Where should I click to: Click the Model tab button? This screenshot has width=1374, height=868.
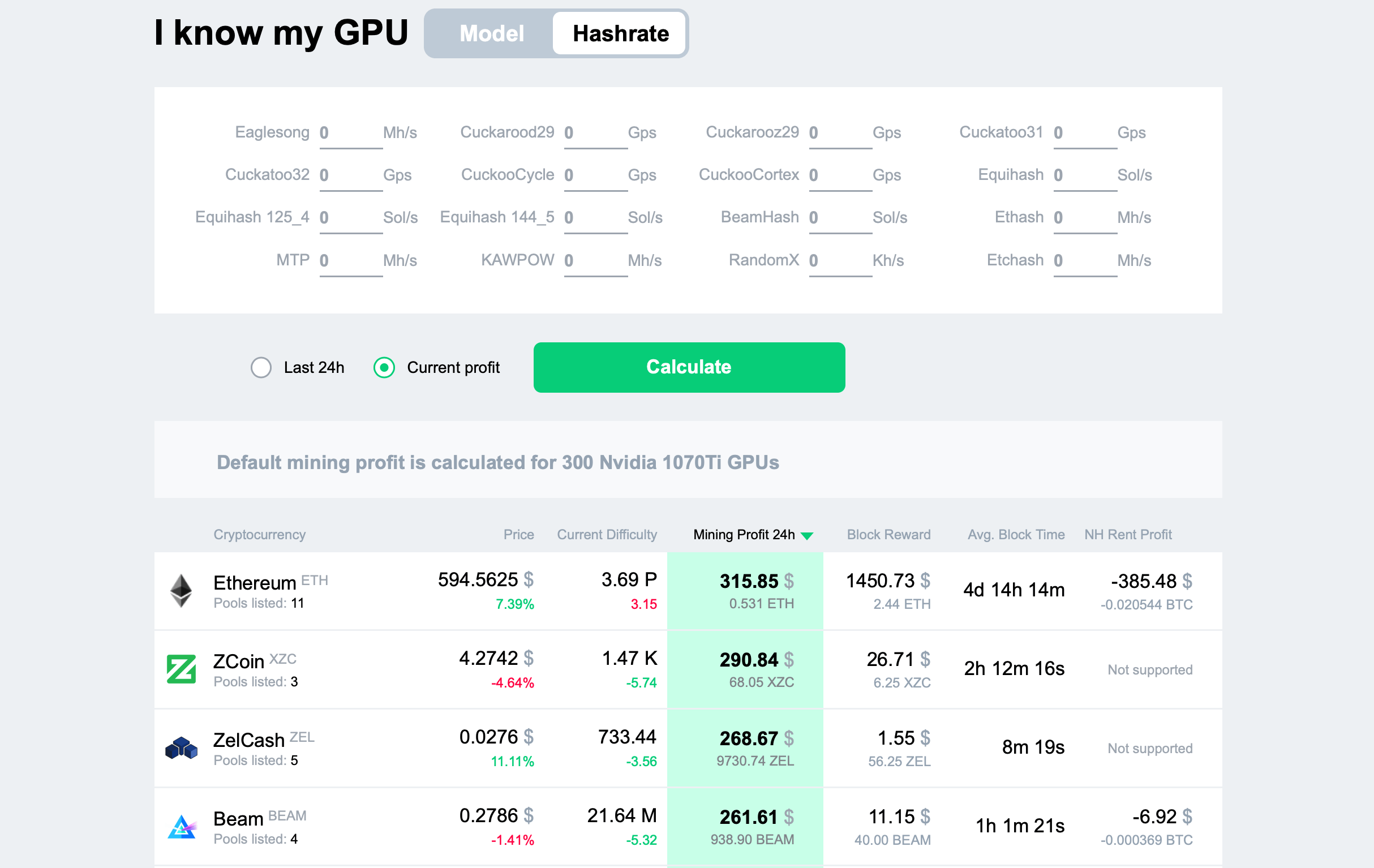pos(491,33)
